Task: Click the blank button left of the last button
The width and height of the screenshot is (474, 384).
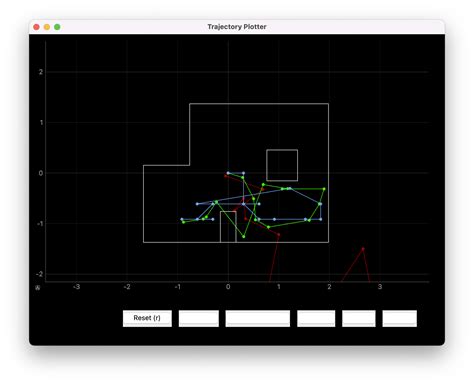Action: [x=359, y=318]
